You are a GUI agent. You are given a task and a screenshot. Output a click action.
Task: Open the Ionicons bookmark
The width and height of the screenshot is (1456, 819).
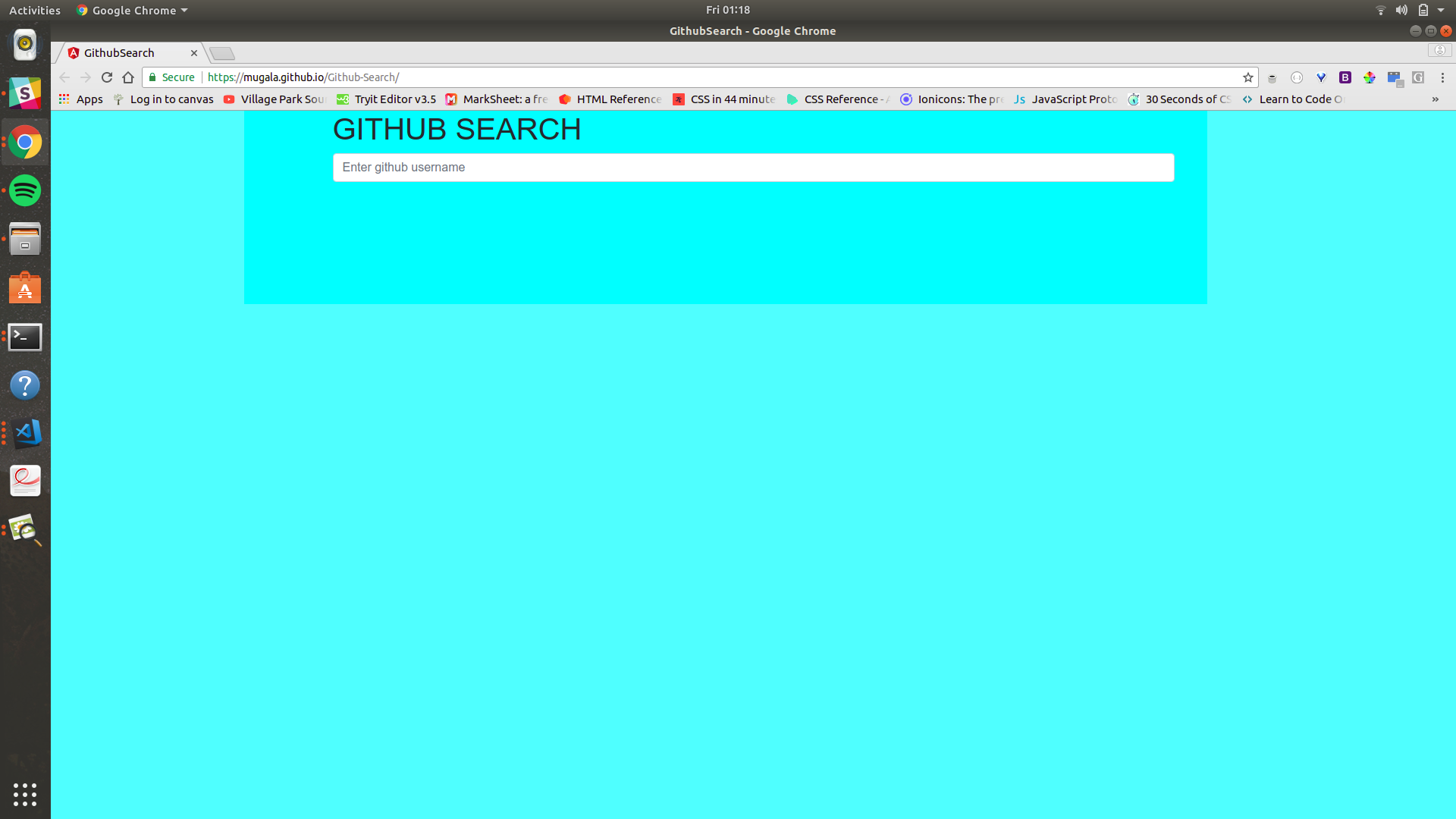tap(952, 99)
